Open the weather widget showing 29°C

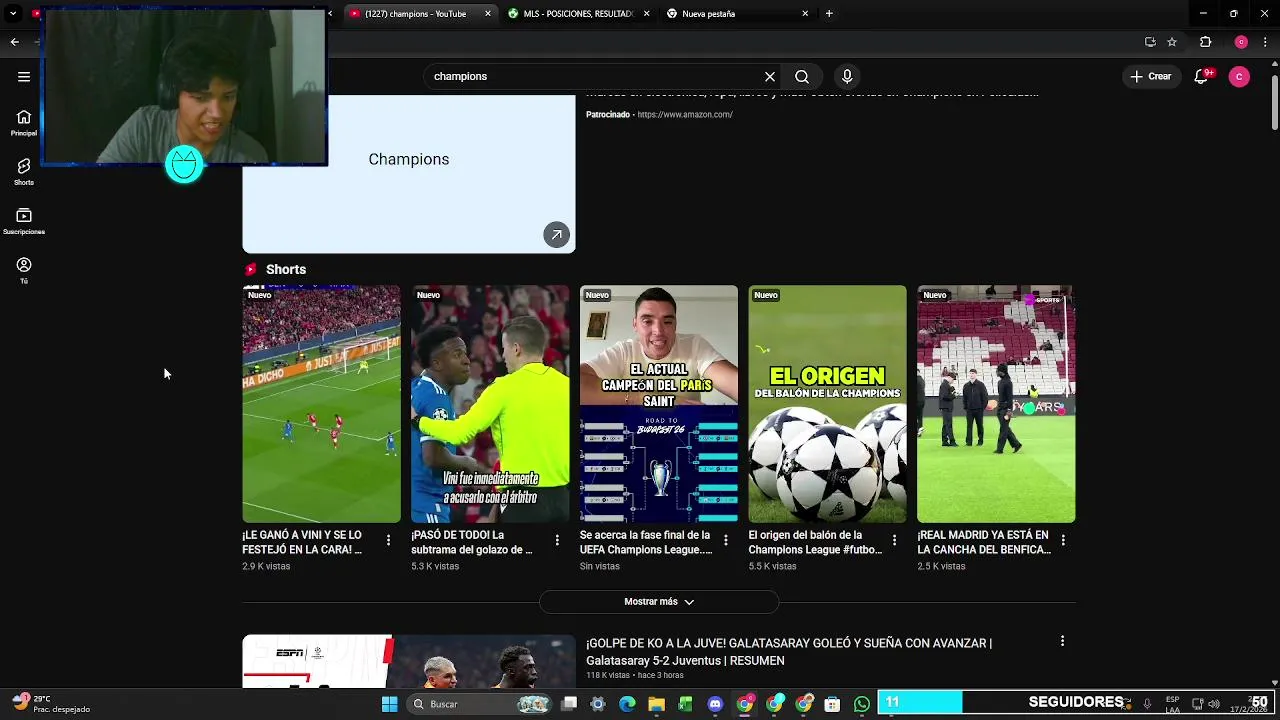point(50,704)
